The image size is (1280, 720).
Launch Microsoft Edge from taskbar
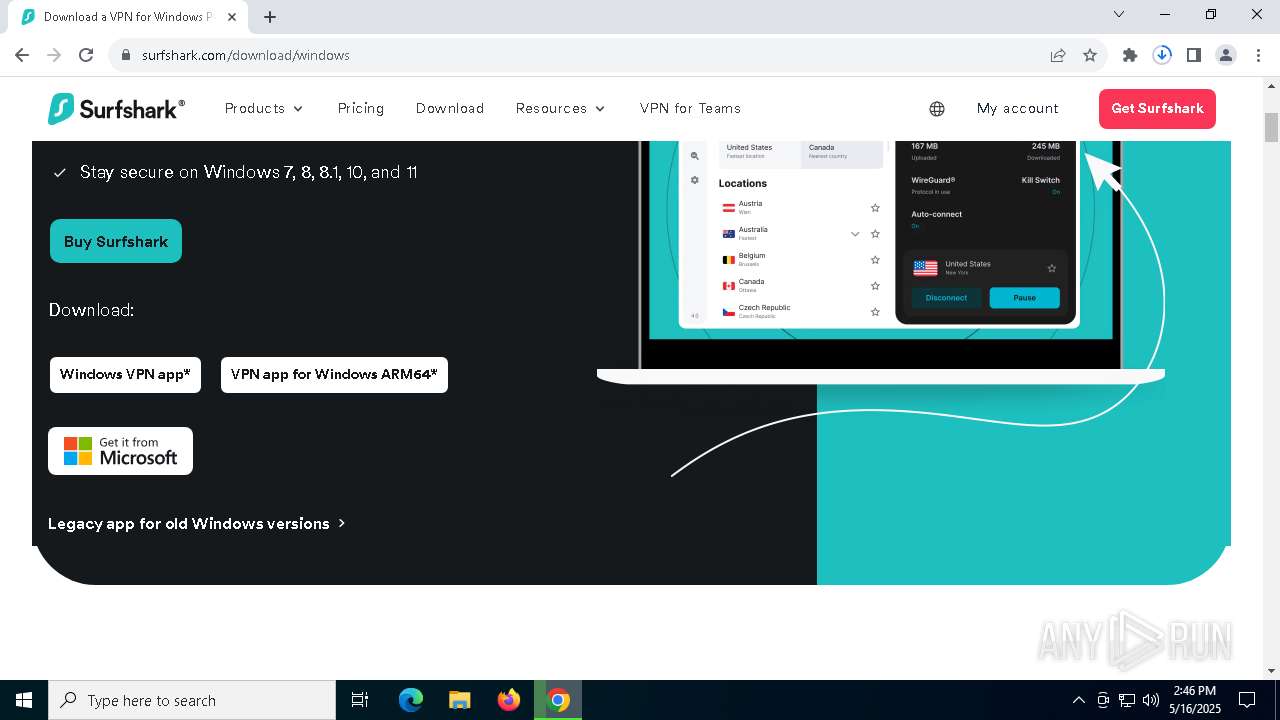click(x=411, y=700)
